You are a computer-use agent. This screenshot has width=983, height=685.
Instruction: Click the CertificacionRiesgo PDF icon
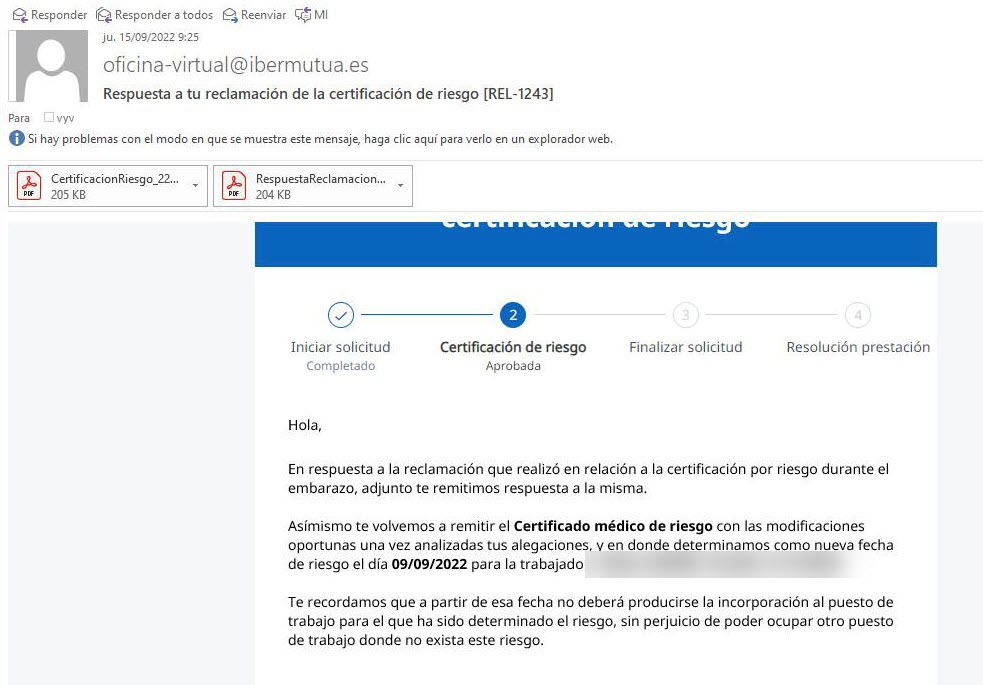coord(30,186)
